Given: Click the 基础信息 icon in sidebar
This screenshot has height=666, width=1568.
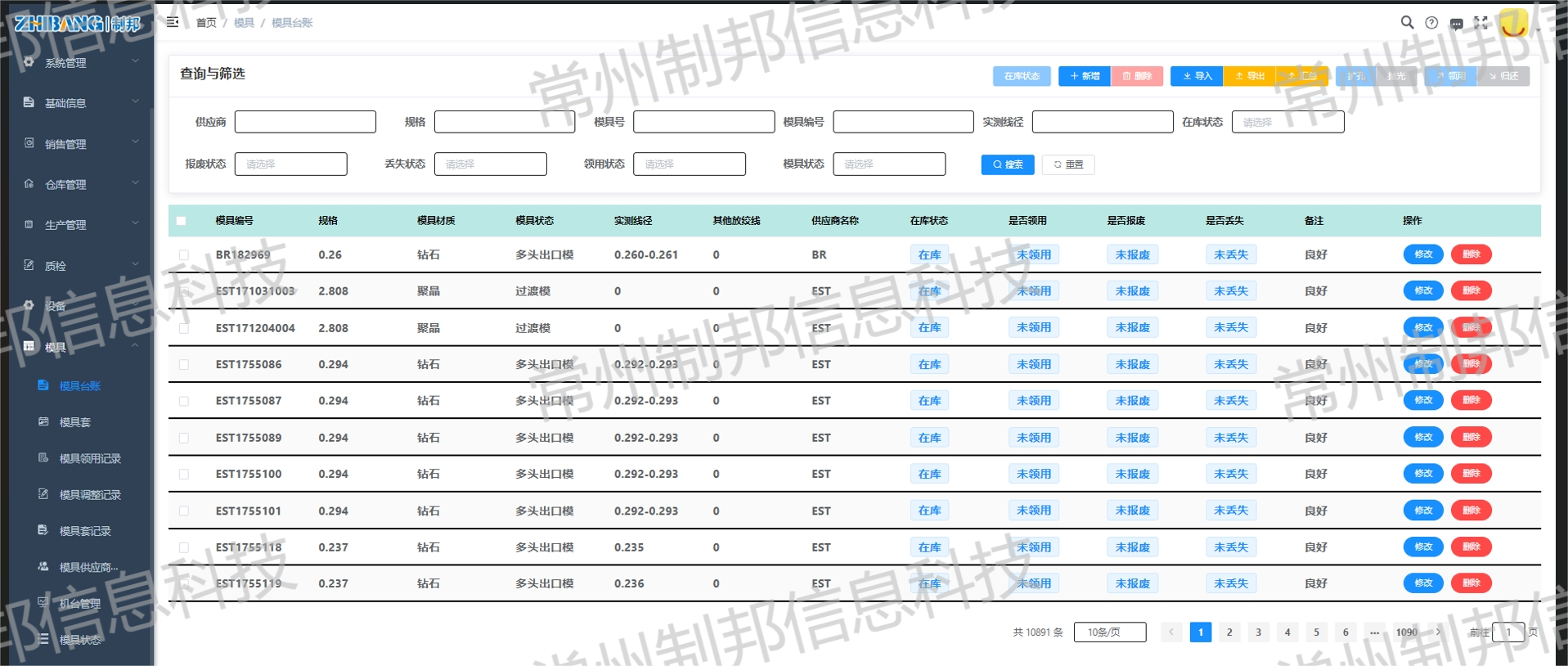Looking at the screenshot, I should 29,102.
